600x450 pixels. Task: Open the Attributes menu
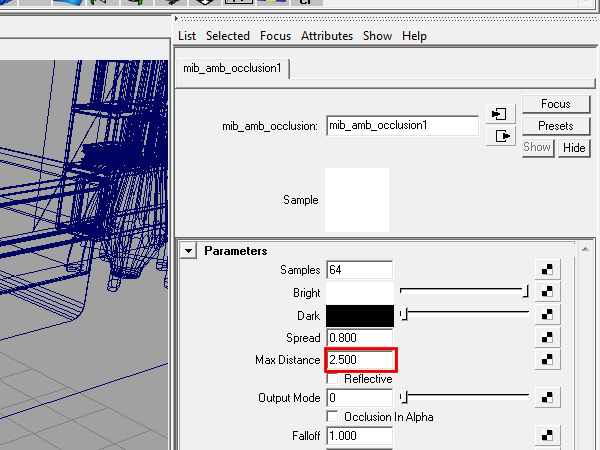(327, 36)
